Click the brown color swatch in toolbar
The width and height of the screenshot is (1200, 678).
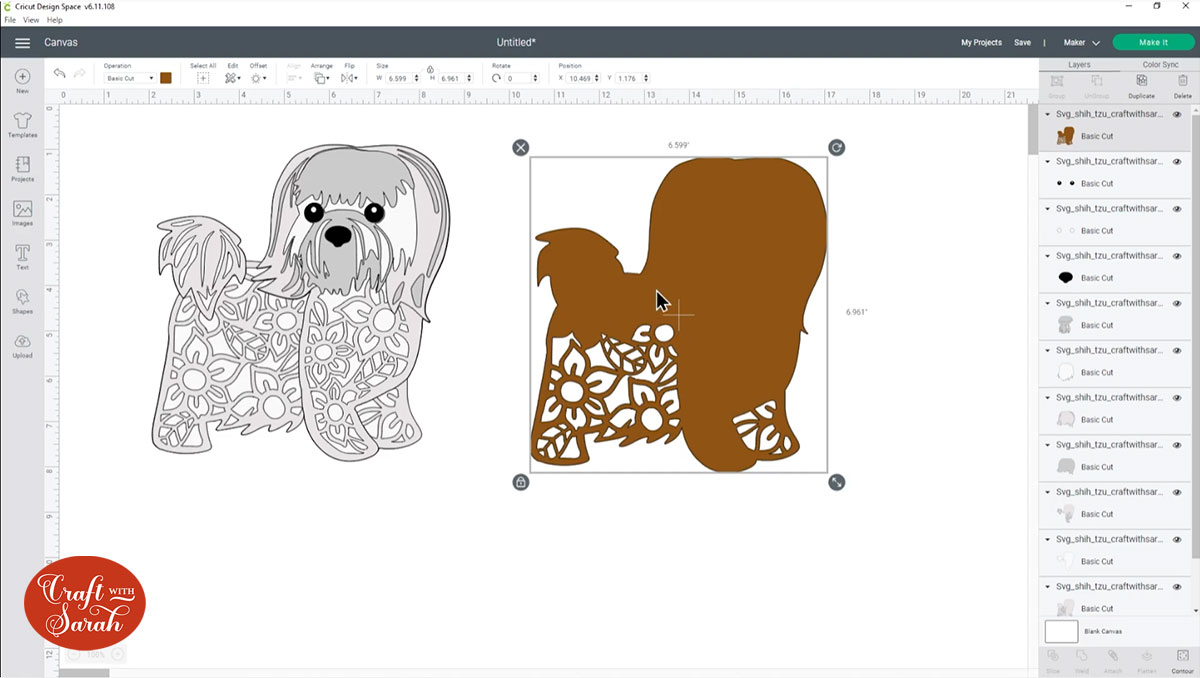[166, 78]
